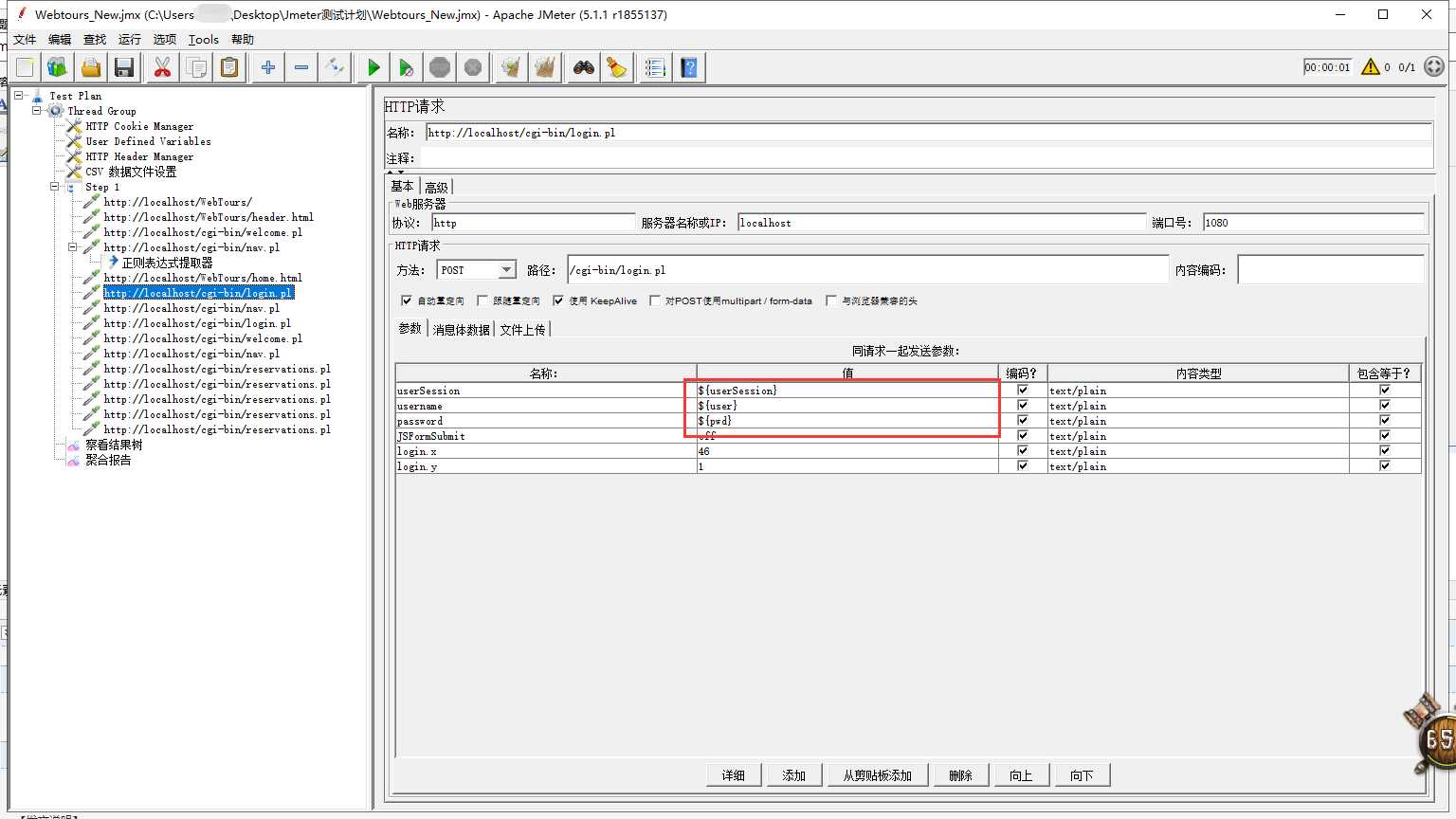The image size is (1456, 819).
Task: Collapse the Step 1 tree node
Action: [x=55, y=187]
